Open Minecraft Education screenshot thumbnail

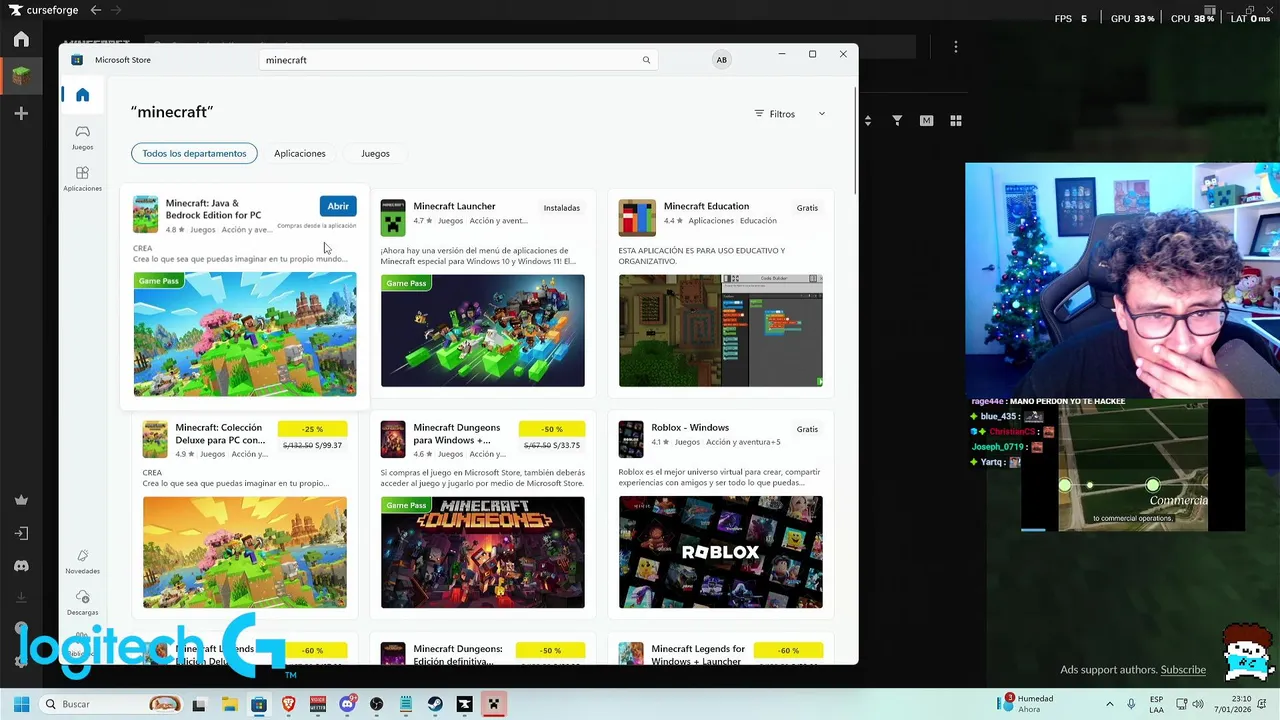coord(721,330)
